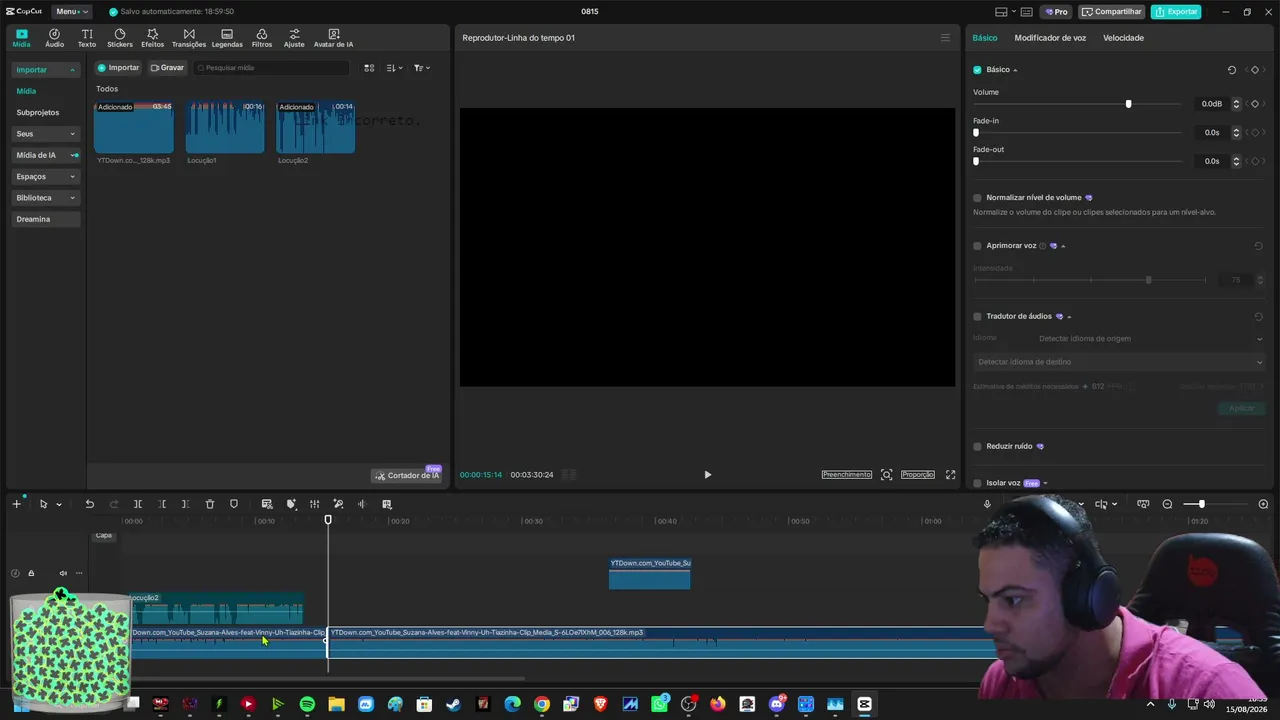Select the Básico tab
Screen dimensions: 1280x720
(985, 38)
